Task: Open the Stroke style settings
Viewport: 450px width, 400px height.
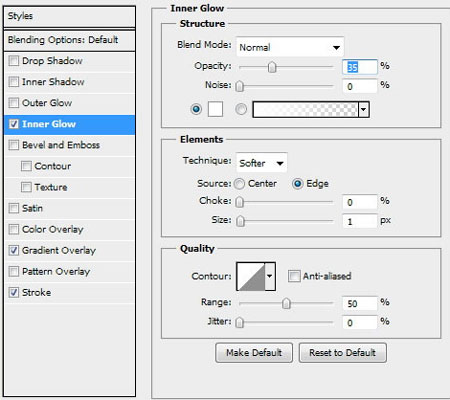Action: [37, 293]
